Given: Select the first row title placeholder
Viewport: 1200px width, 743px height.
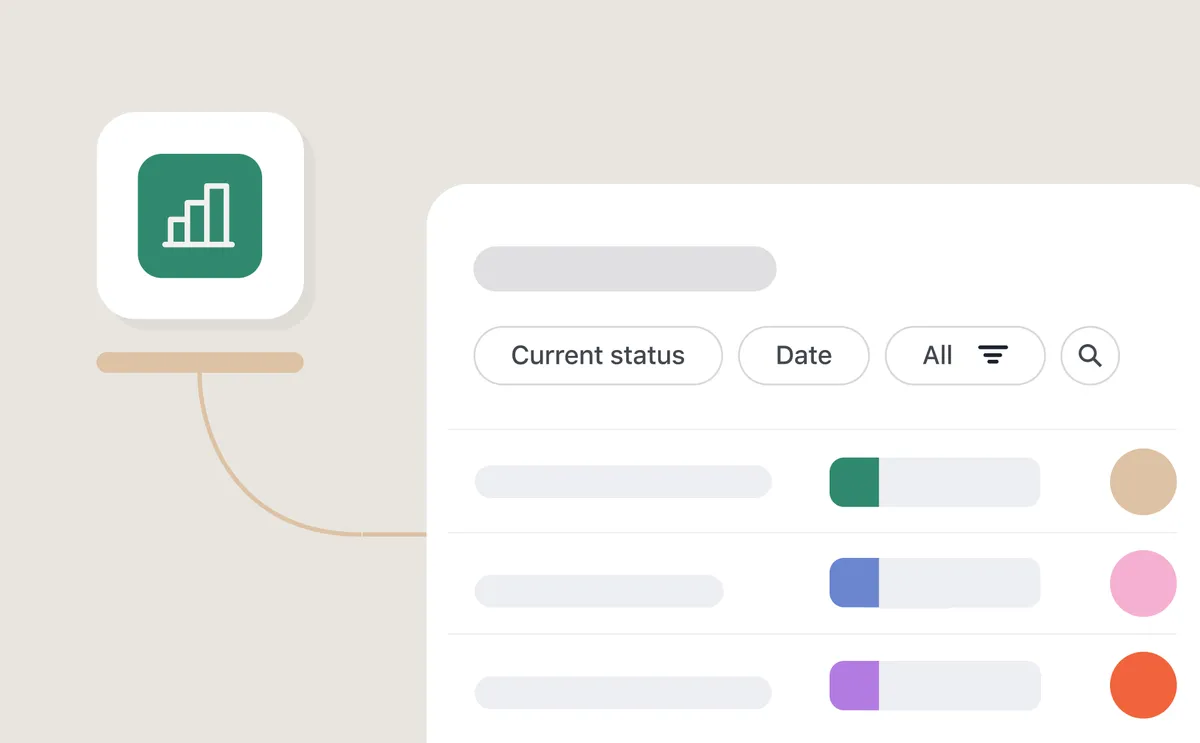Looking at the screenshot, I should click(623, 482).
